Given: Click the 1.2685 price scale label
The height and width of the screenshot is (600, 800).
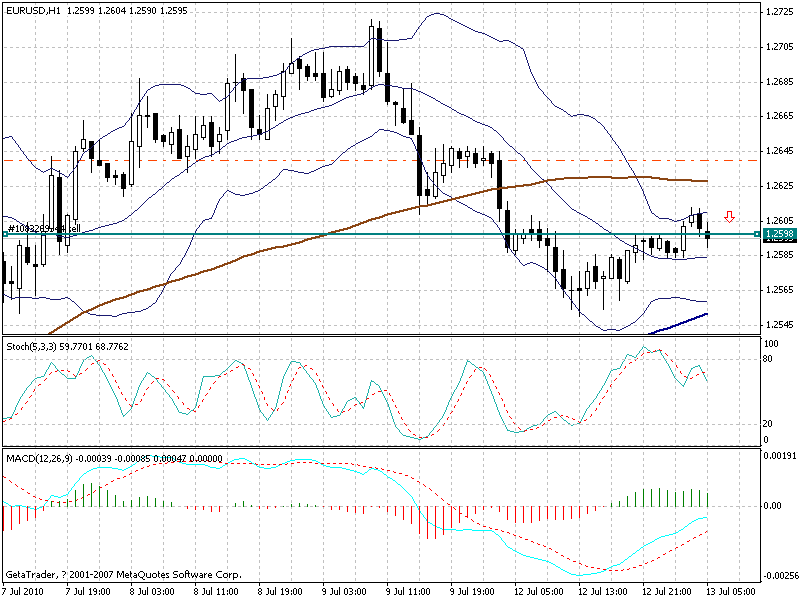Looking at the screenshot, I should coord(780,82).
